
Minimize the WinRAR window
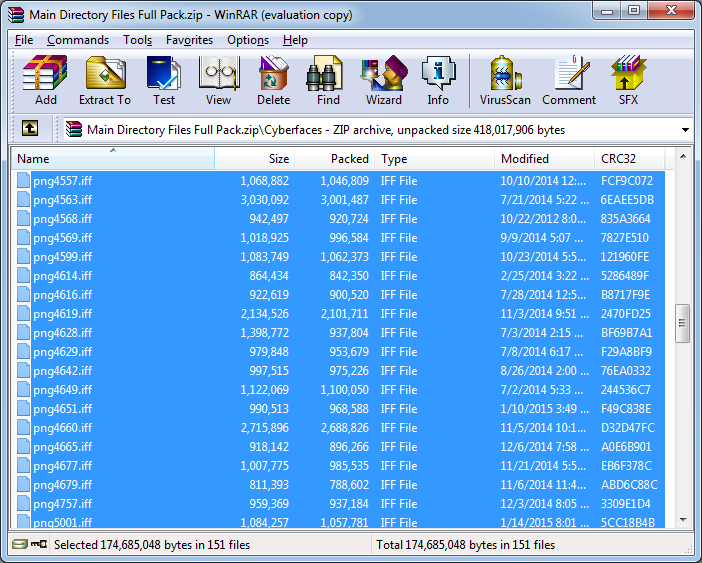pyautogui.click(x=607, y=11)
